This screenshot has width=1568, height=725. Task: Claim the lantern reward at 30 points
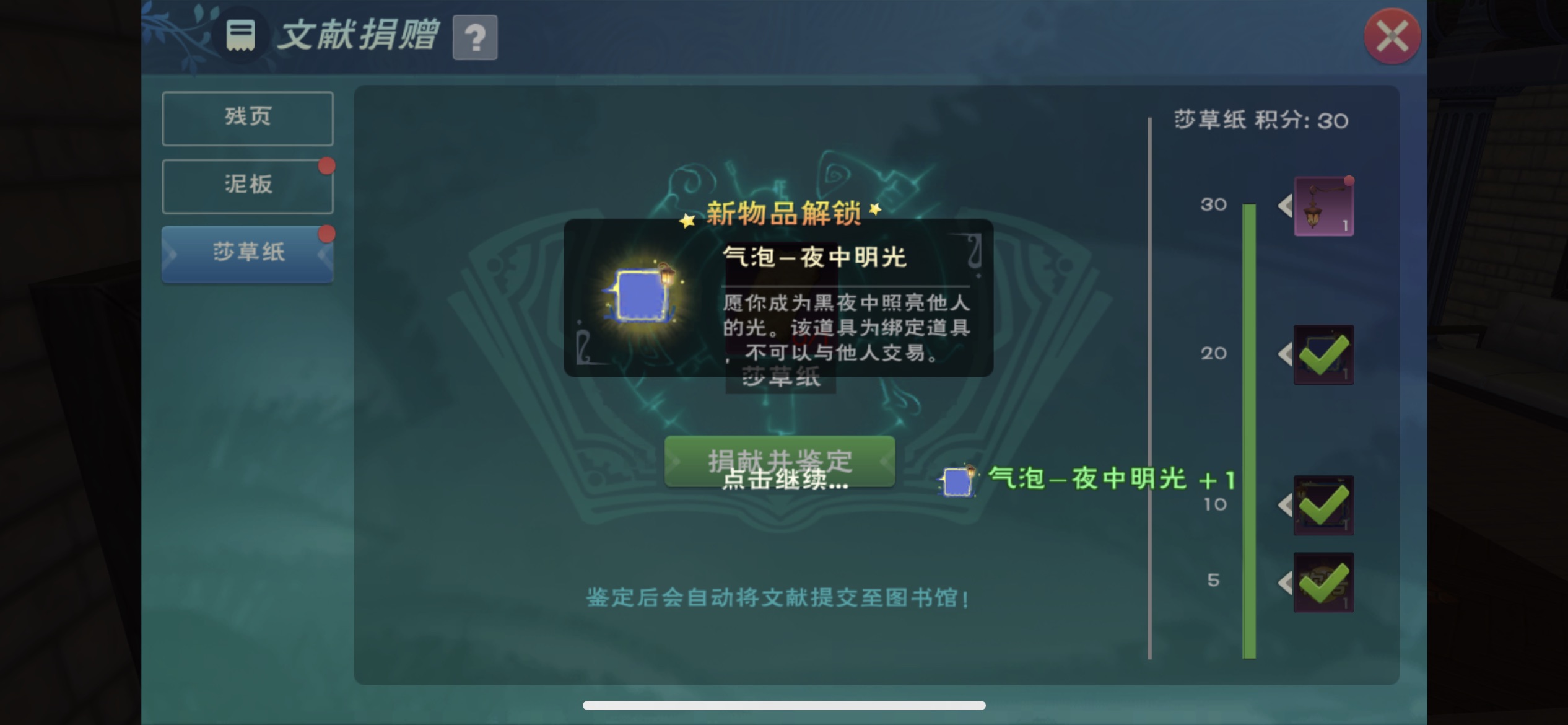tap(1324, 206)
